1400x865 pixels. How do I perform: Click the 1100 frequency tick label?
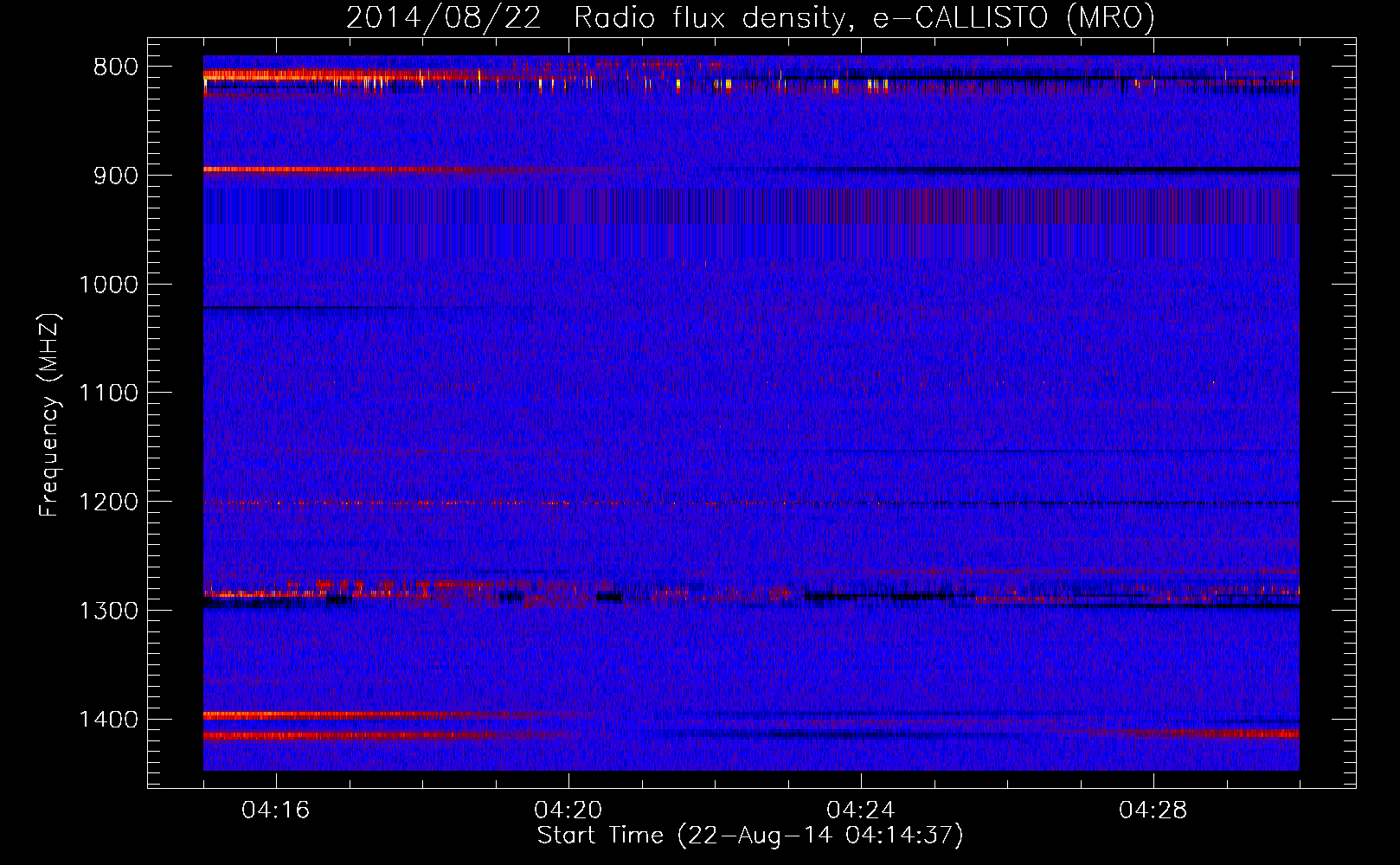pyautogui.click(x=108, y=394)
